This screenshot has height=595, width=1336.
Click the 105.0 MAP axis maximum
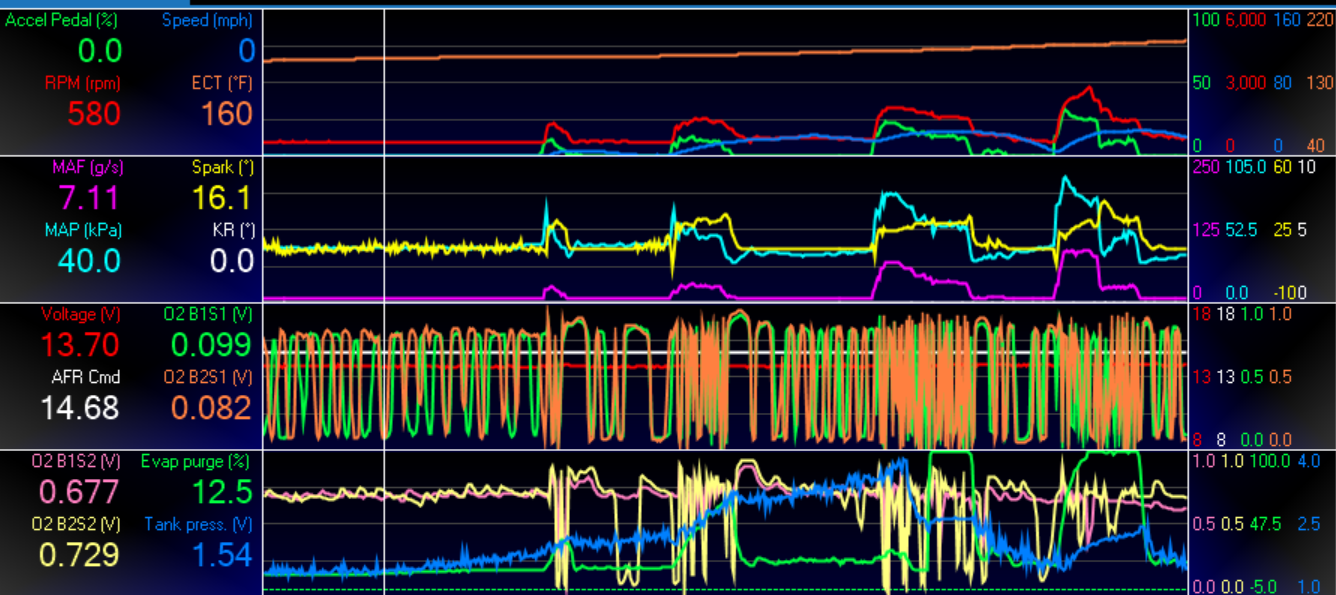click(x=1246, y=166)
